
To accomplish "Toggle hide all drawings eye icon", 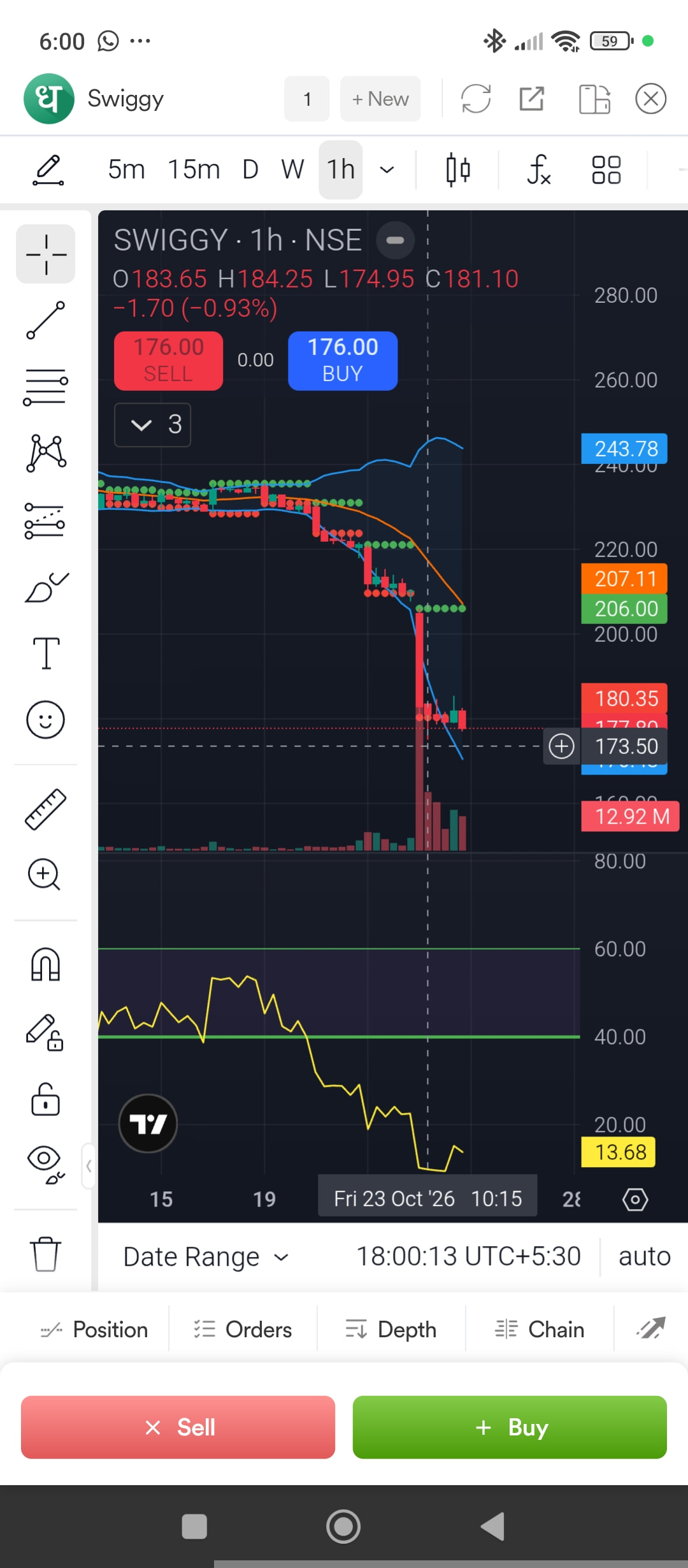I will (x=46, y=1165).
